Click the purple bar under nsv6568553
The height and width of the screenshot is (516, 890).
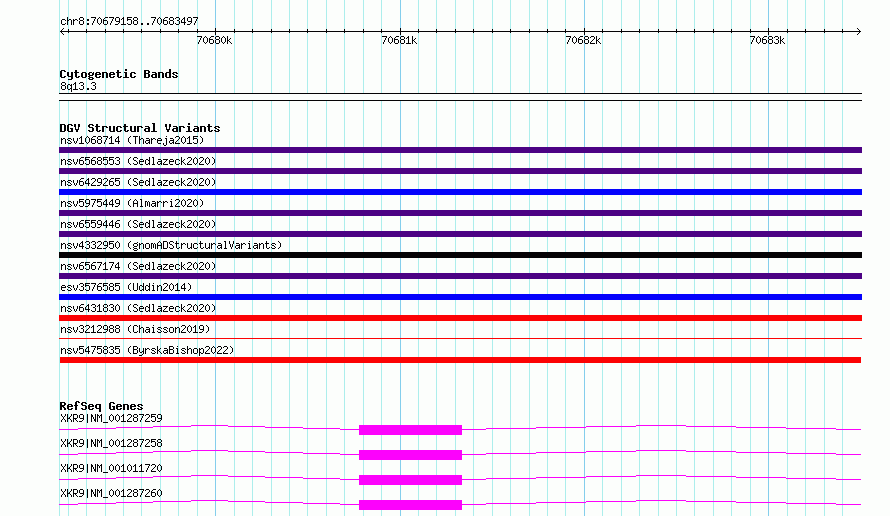(x=460, y=171)
